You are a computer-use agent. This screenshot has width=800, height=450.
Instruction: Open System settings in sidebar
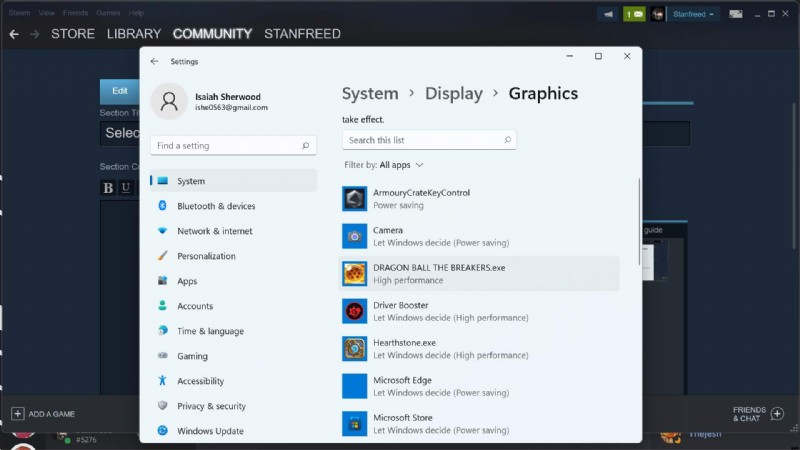[x=234, y=181]
